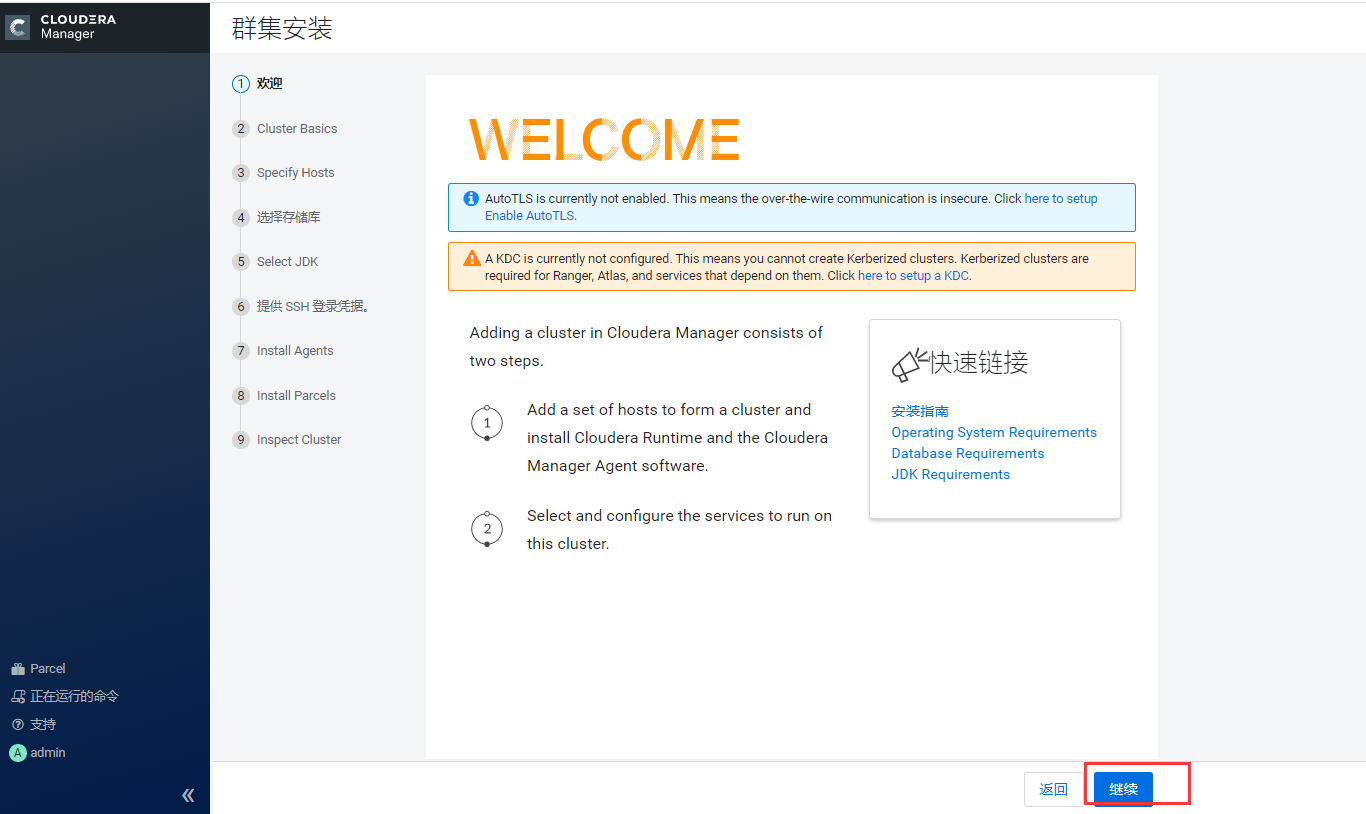
Task: Go to step 5 Select JDK
Action: [276, 262]
